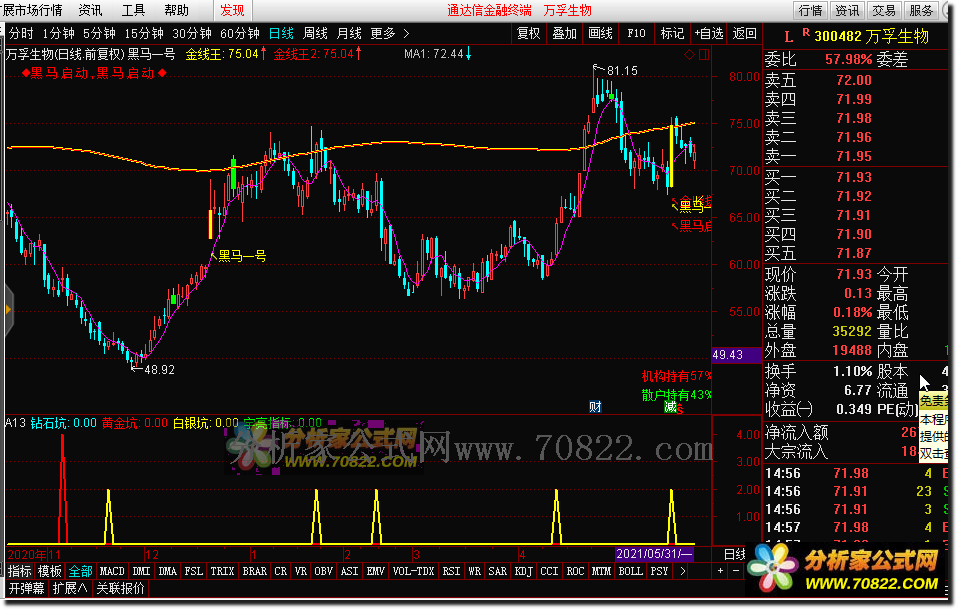Select the MTM indicator

click(601, 571)
